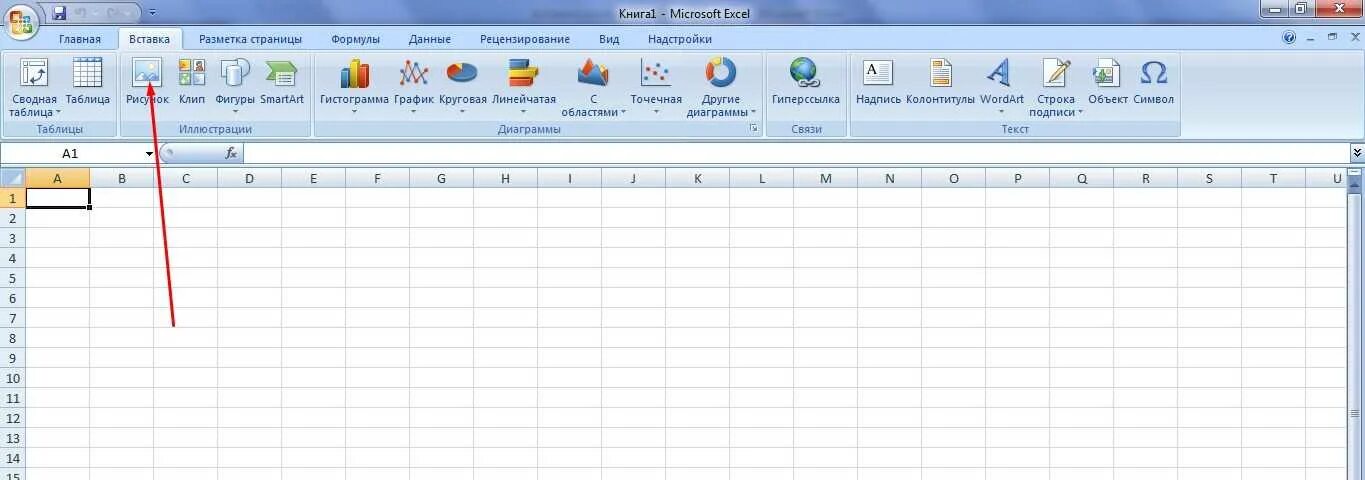Insert an Объект with its icon
Viewport: 1365px width, 480px height.
click(x=1107, y=74)
